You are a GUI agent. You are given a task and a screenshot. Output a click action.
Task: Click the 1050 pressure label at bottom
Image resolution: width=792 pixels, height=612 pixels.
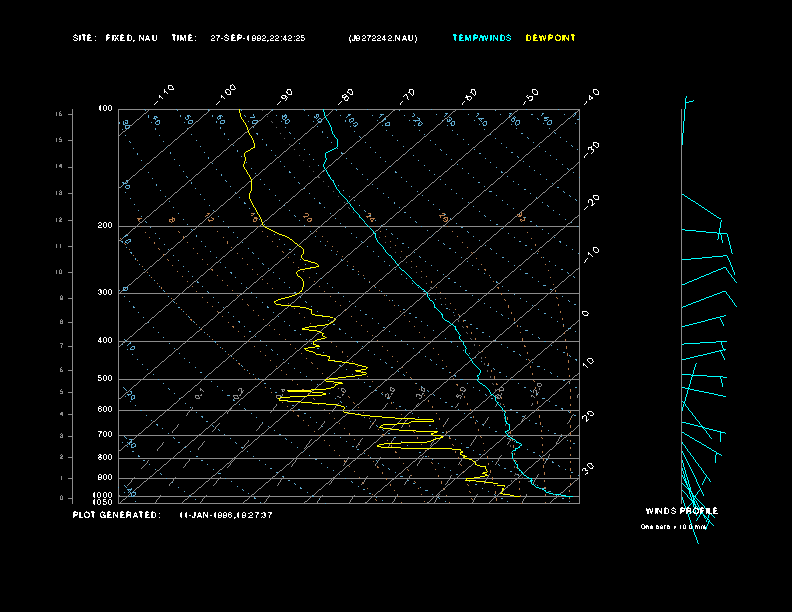(103, 502)
